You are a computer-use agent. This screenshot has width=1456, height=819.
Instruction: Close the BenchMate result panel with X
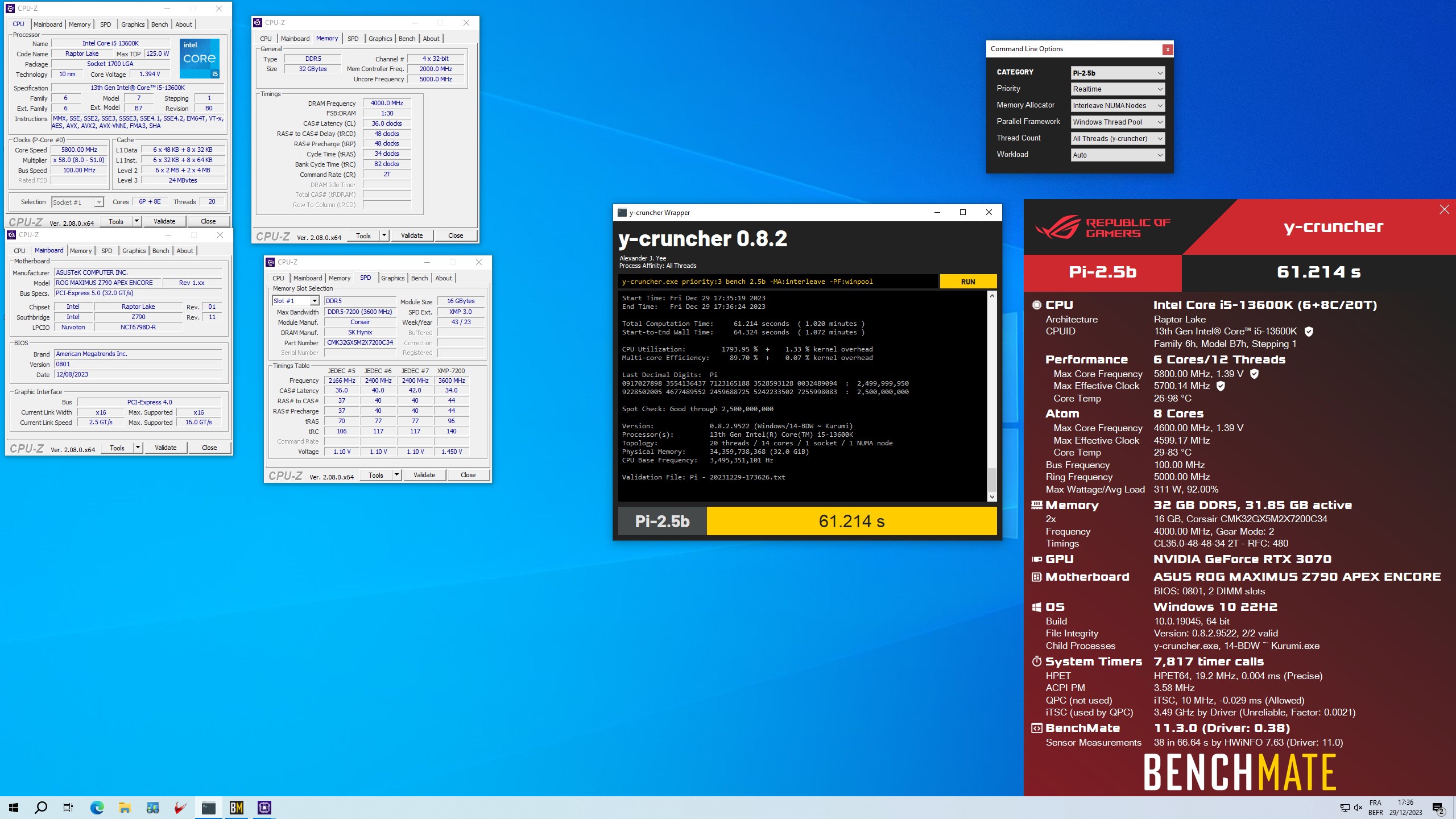point(1444,210)
